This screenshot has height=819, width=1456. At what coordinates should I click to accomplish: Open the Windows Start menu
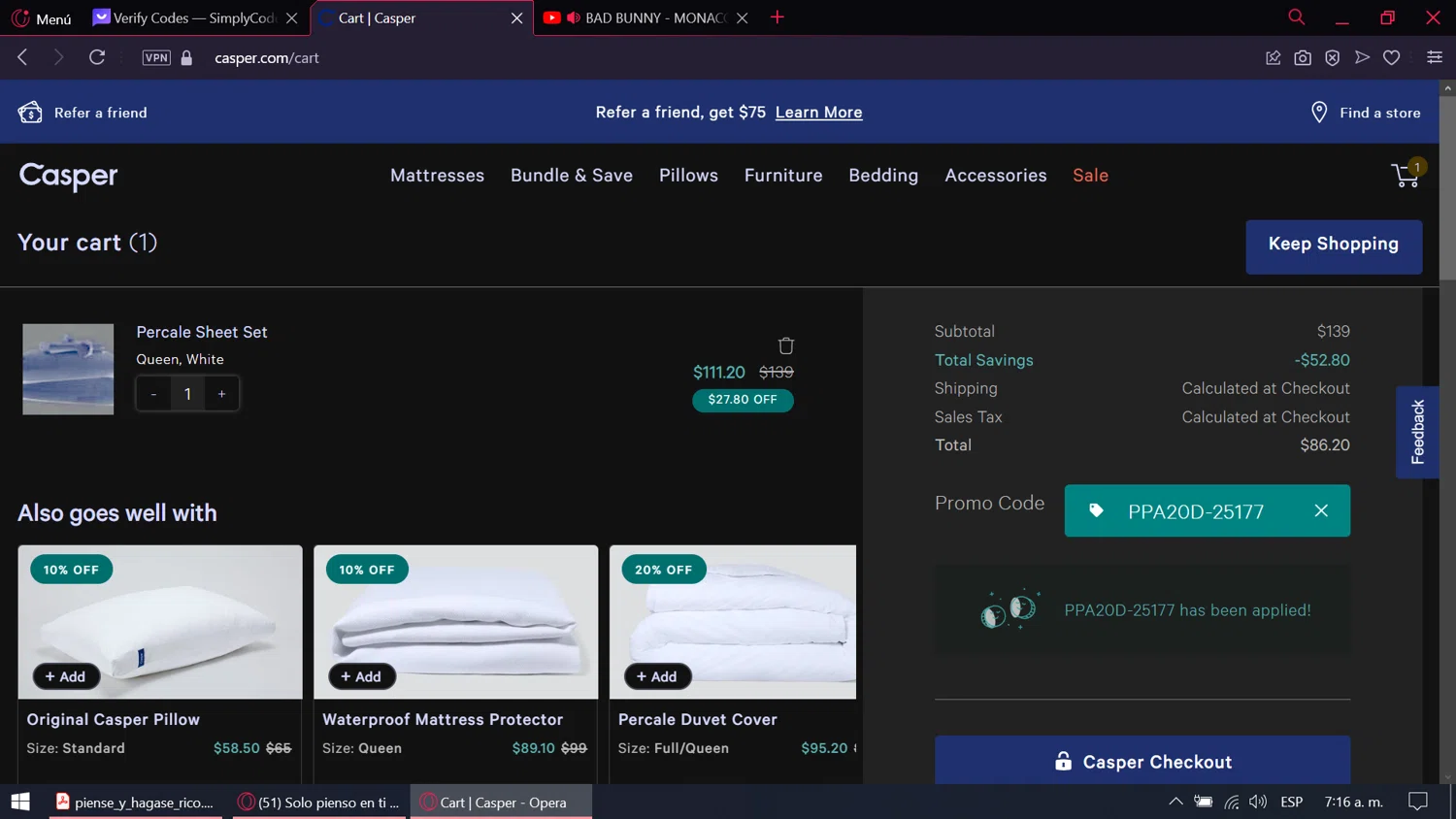coord(20,802)
